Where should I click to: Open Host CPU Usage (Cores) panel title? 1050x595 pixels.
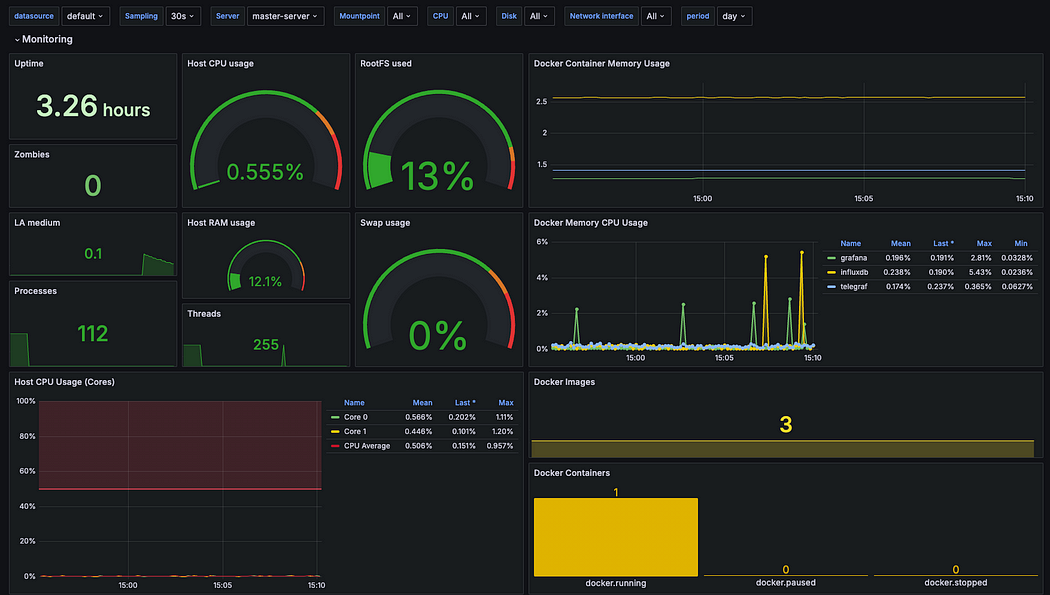(x=64, y=382)
